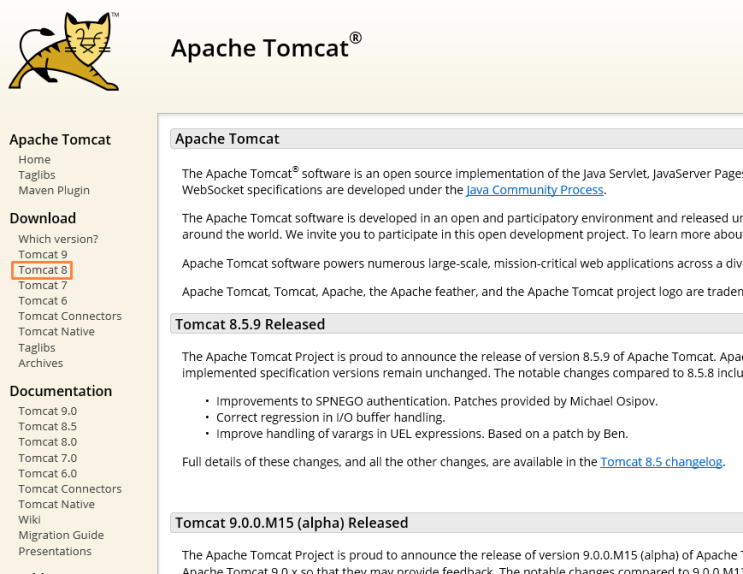Follow the Java Community Process link
The width and height of the screenshot is (743, 574).
[x=535, y=190]
